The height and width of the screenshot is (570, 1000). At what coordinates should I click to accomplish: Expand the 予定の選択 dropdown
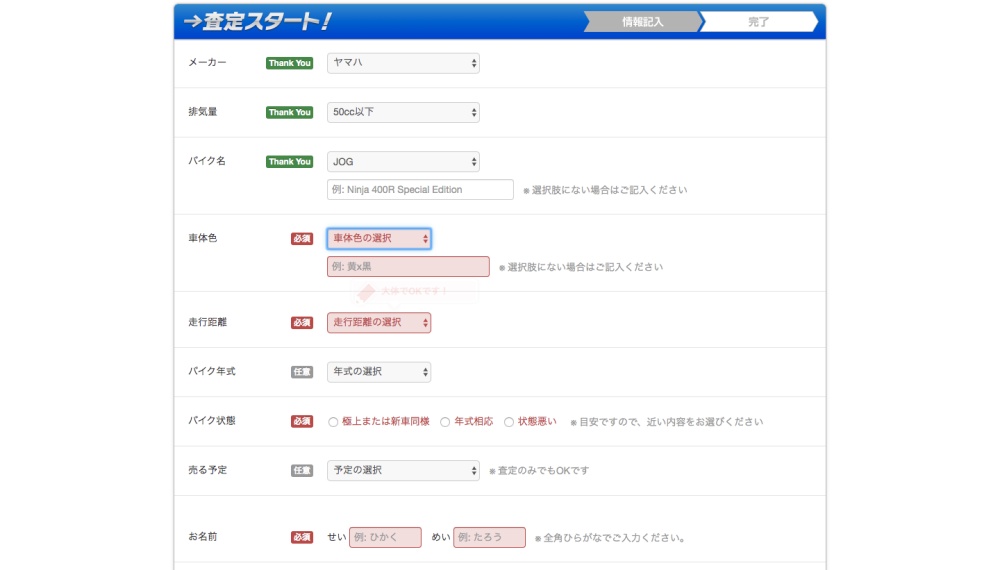click(x=403, y=470)
